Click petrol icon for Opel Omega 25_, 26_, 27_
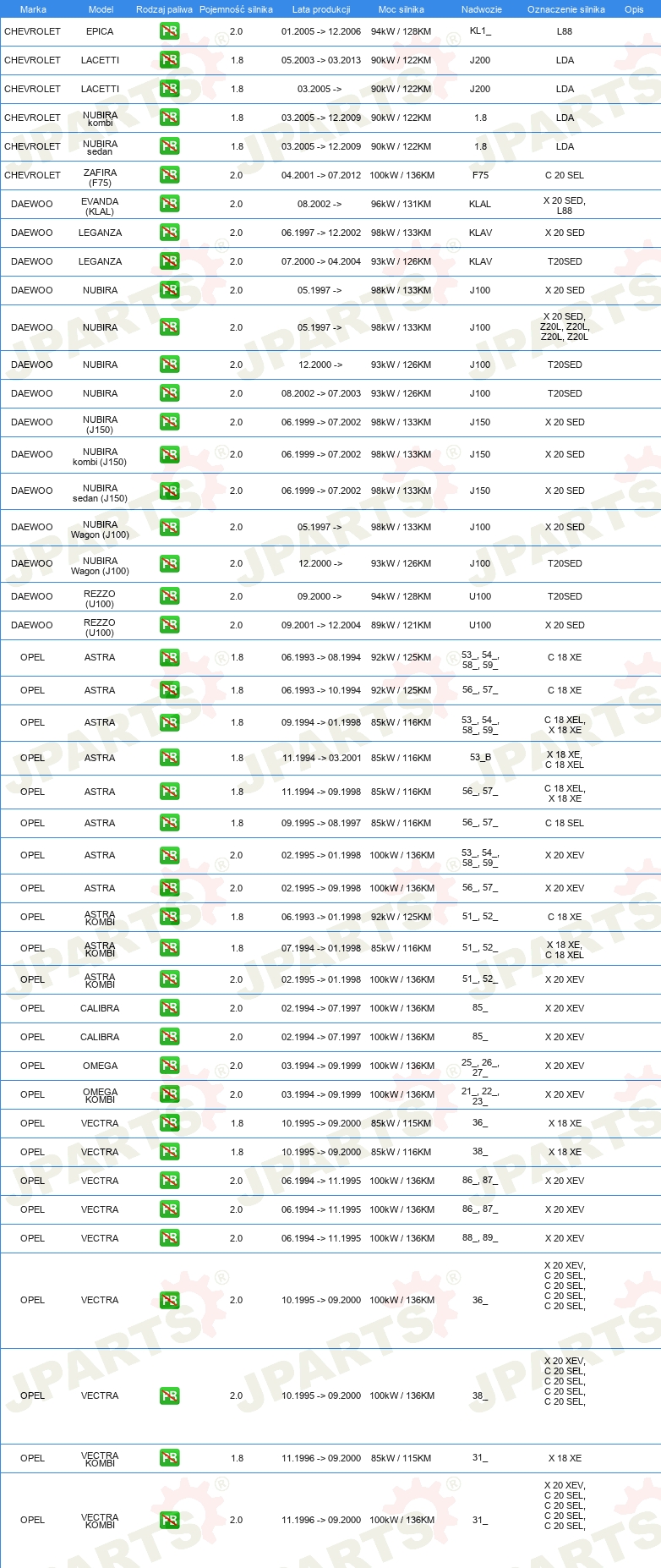 coord(169,1066)
